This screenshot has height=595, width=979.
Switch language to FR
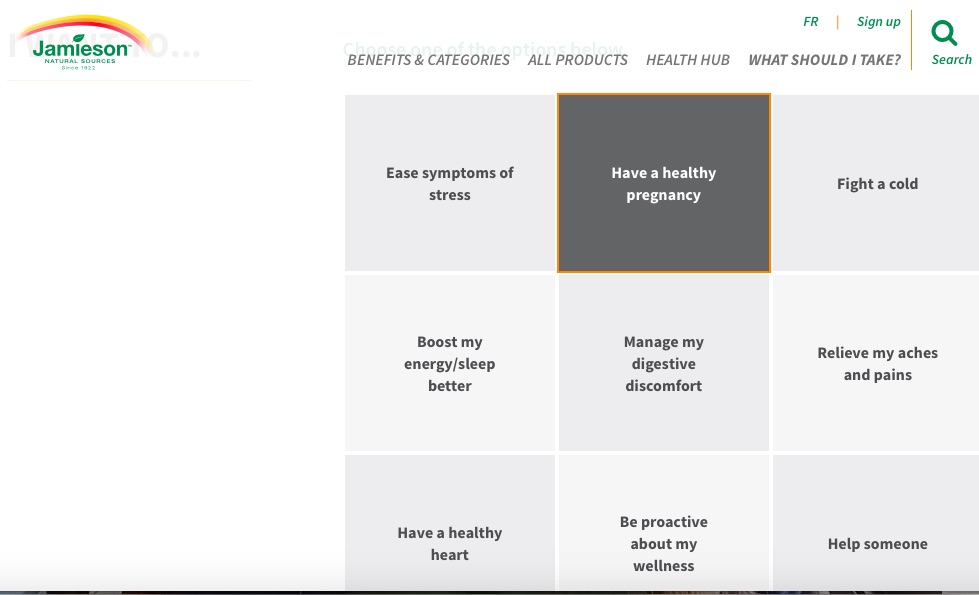pyautogui.click(x=810, y=22)
